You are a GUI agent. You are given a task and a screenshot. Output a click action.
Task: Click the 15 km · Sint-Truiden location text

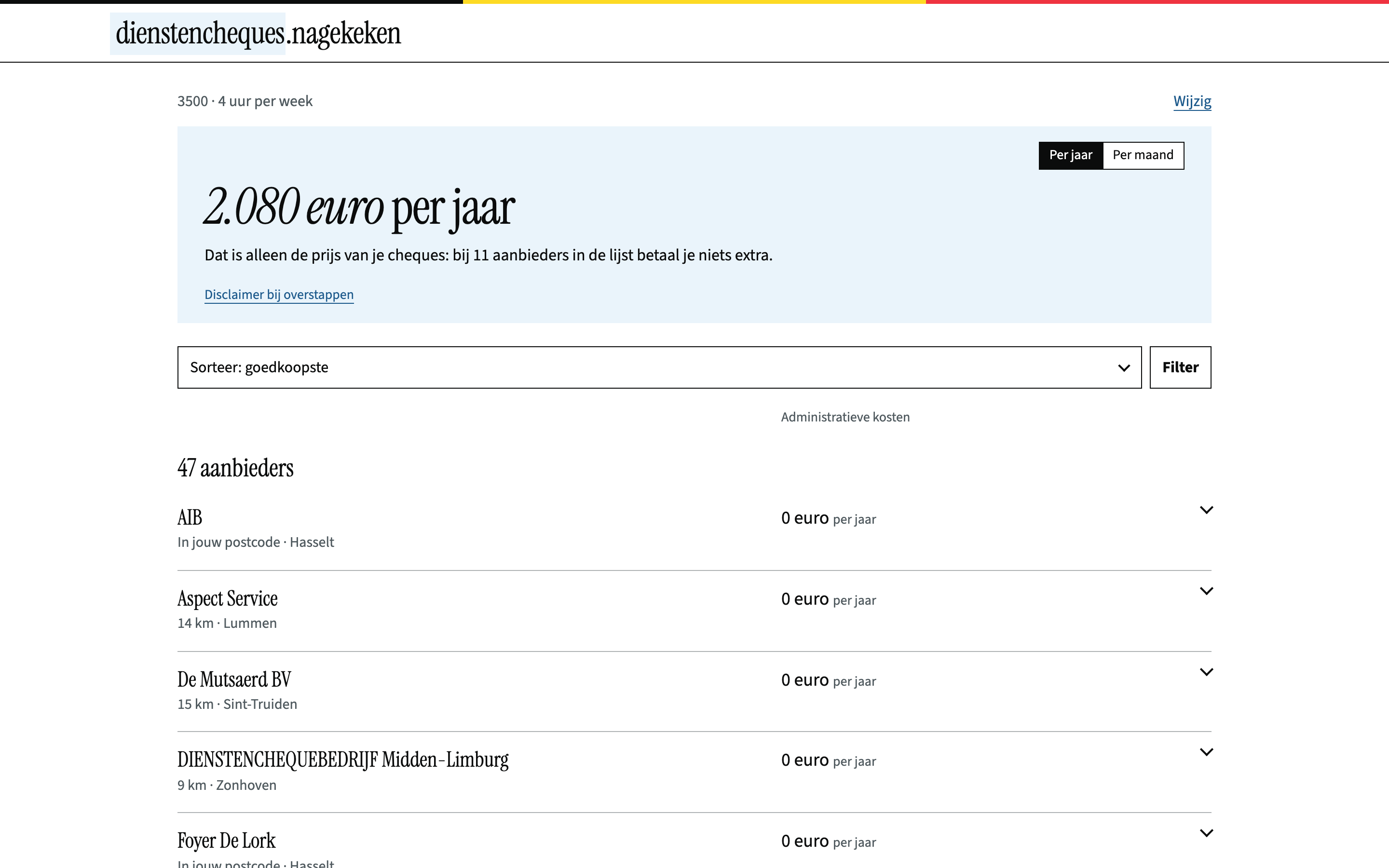point(237,704)
